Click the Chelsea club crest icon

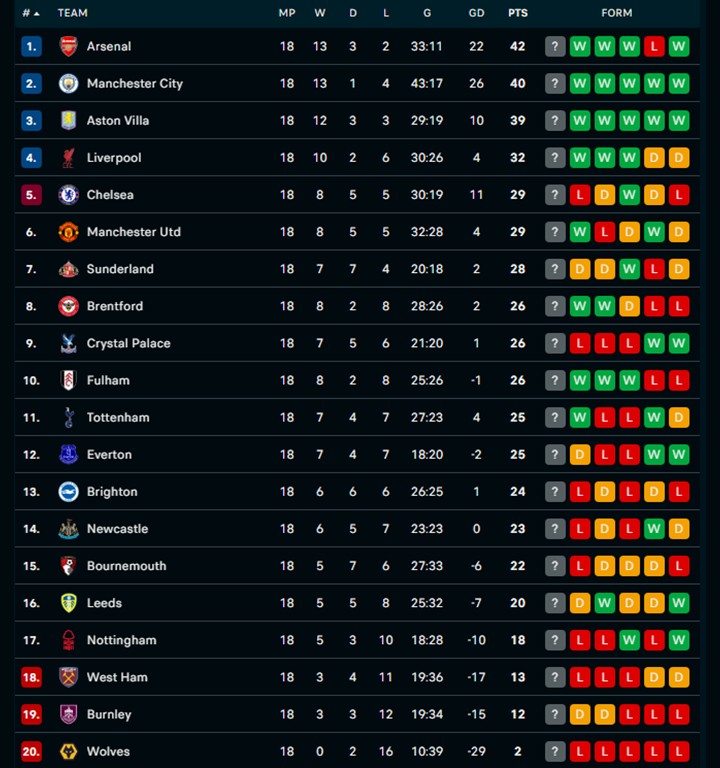[68, 194]
